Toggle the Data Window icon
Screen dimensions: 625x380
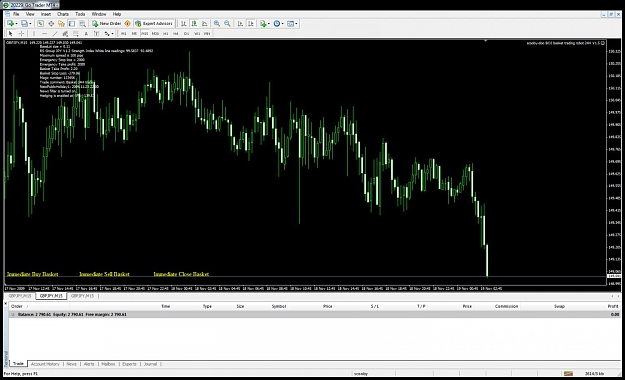(x=51, y=24)
